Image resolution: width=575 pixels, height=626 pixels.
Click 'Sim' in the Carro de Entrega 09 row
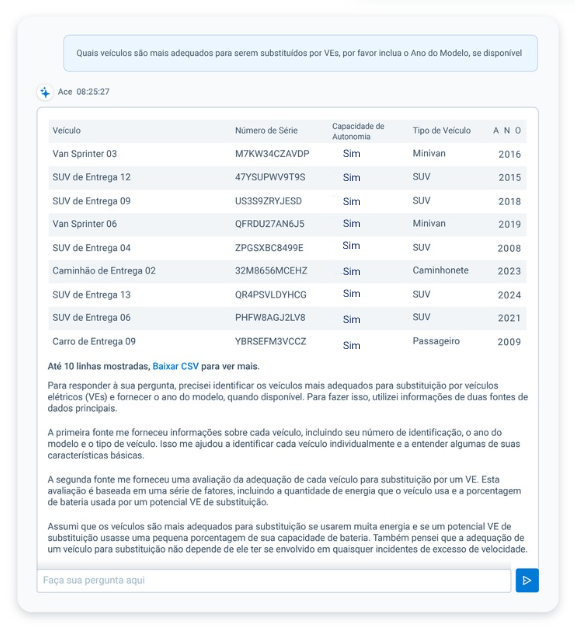point(351,345)
